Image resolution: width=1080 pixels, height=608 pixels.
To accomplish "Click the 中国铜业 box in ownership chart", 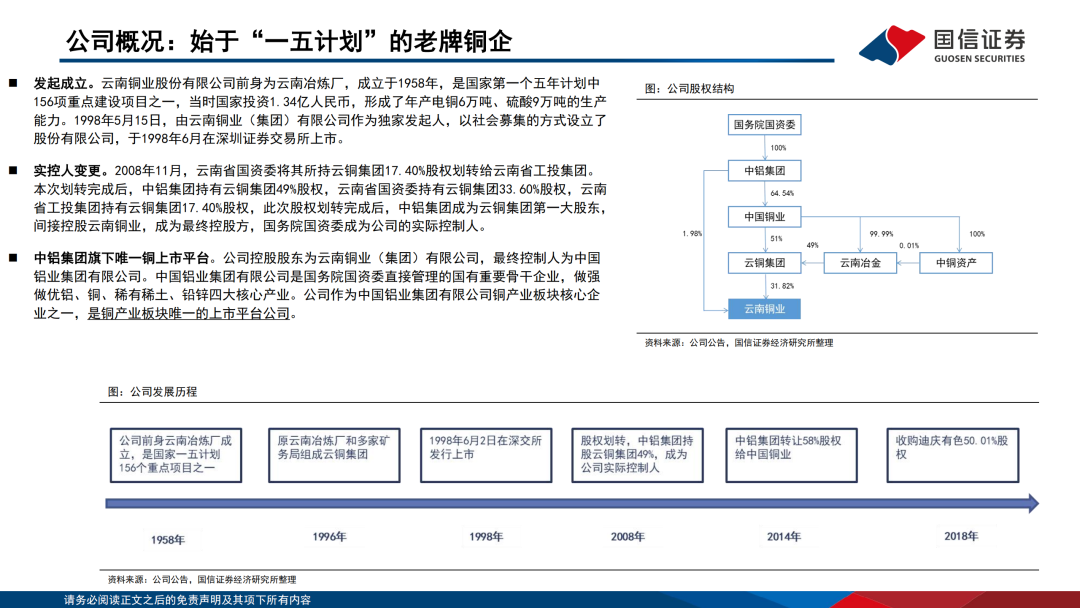I will click(x=765, y=217).
